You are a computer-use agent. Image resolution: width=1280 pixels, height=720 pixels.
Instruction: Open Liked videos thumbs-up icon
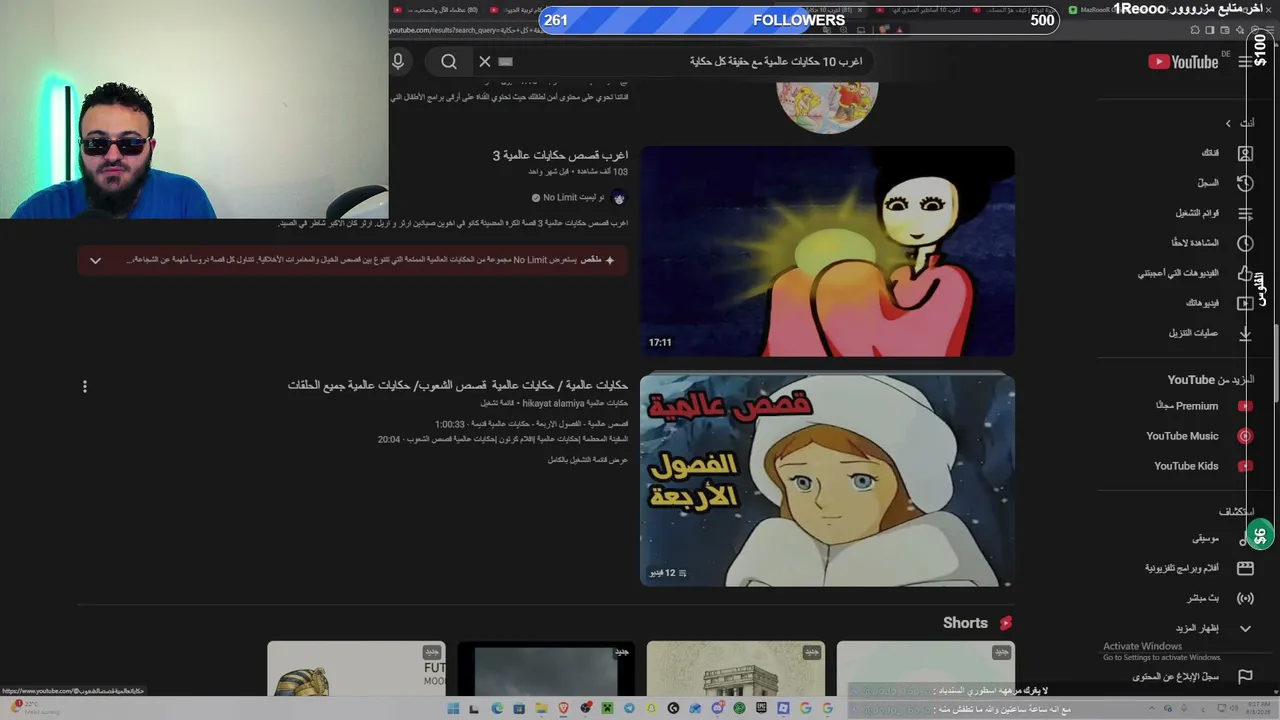[1245, 273]
